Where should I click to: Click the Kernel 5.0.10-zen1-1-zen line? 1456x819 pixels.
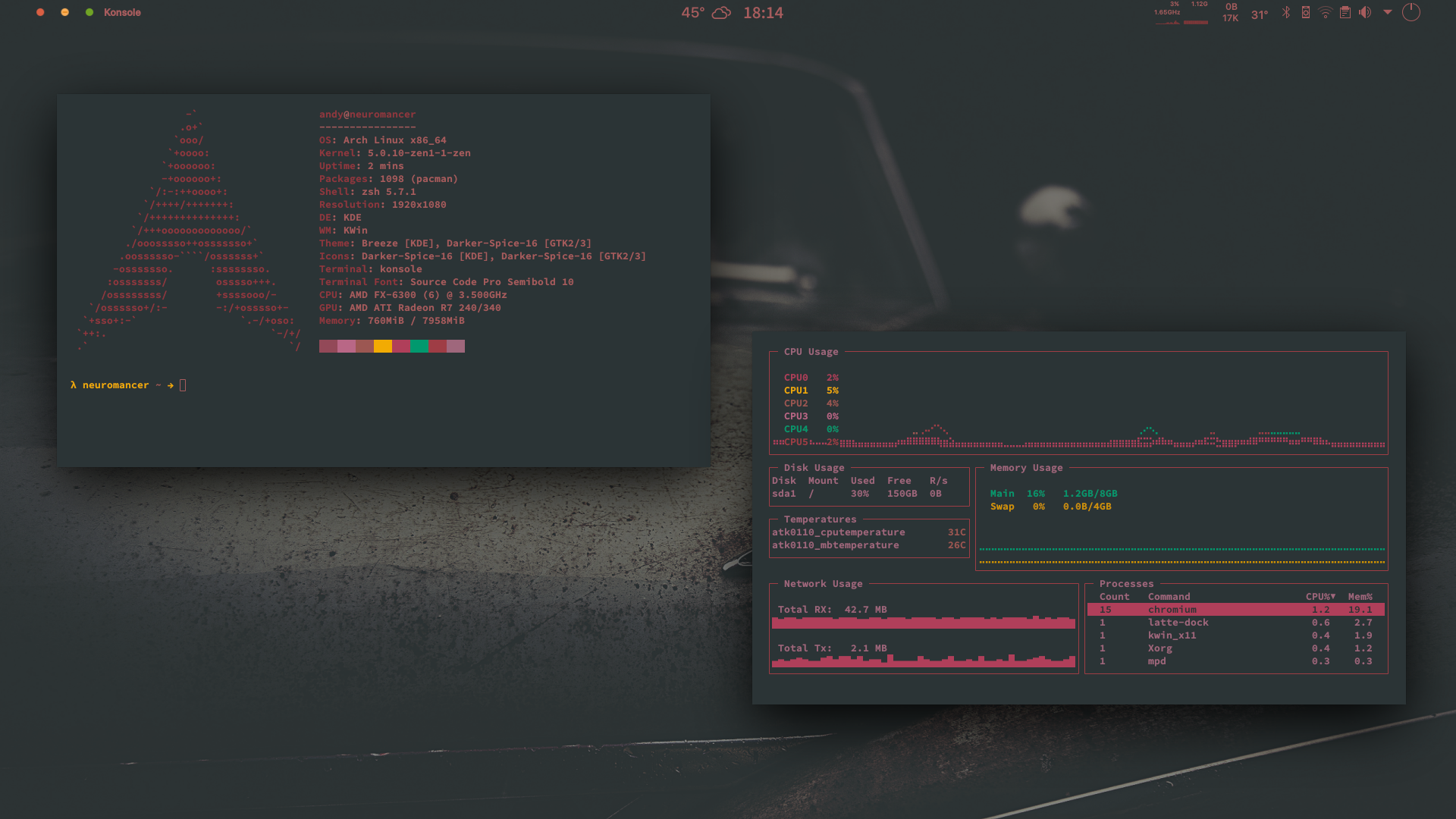395,153
